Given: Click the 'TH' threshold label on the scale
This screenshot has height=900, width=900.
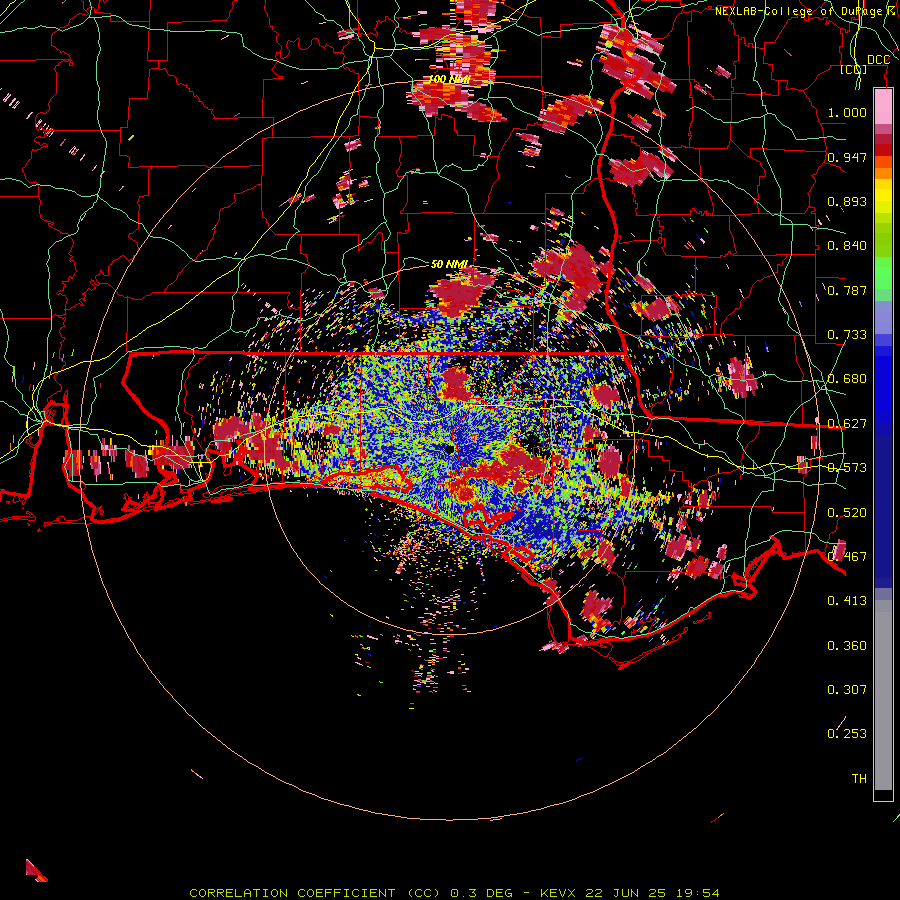Looking at the screenshot, I should 859,779.
